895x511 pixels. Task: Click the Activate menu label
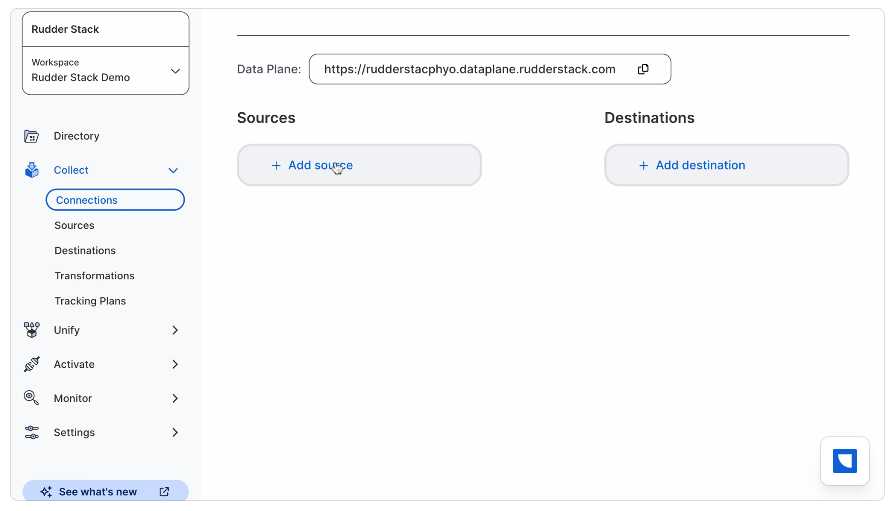74,364
